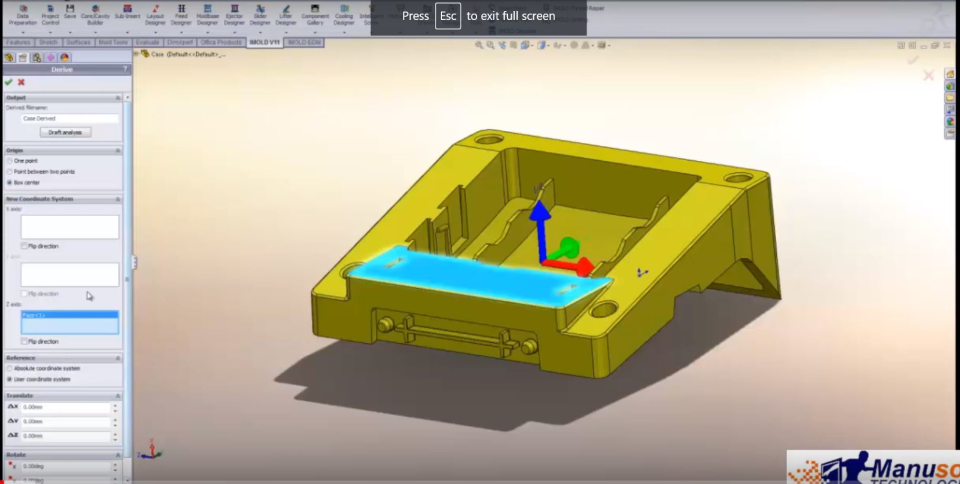Open the Data Preparation tool
The width and height of the screenshot is (960, 484).
(x=23, y=15)
